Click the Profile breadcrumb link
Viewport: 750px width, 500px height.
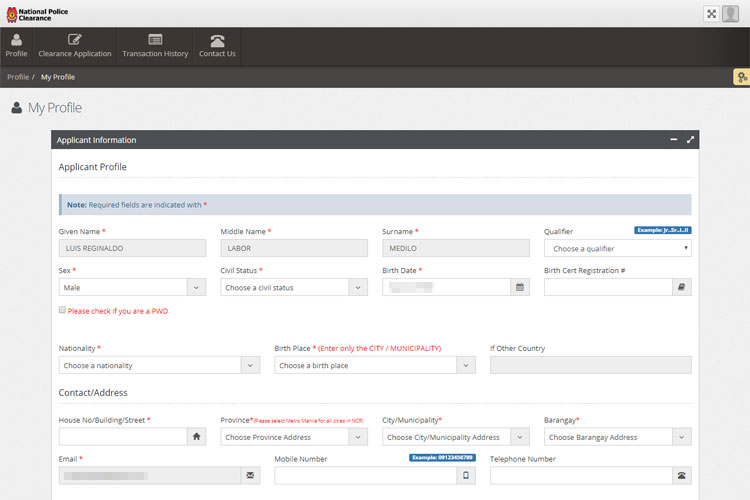(18, 77)
